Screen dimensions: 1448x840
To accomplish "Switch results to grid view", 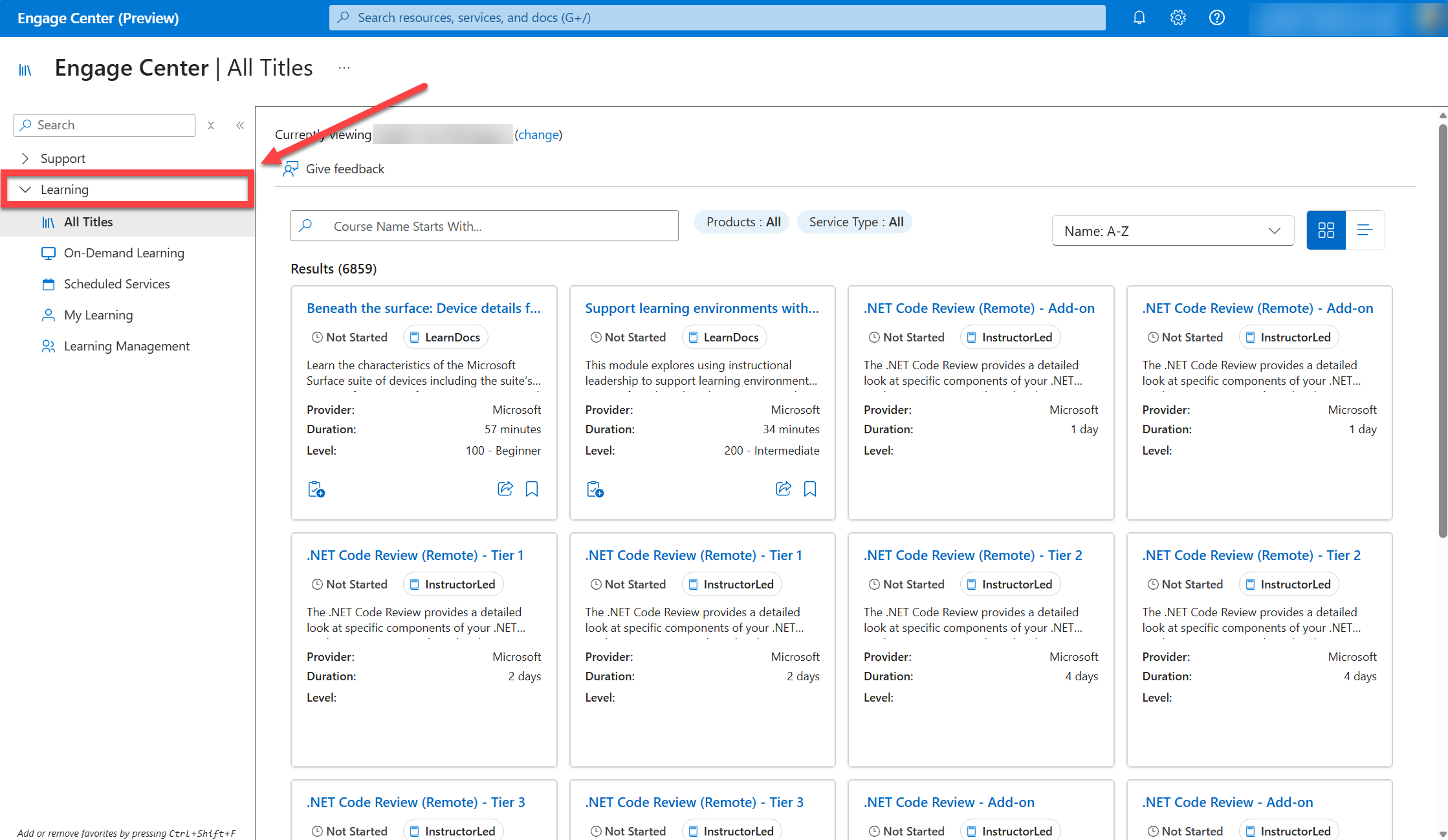I will (1326, 230).
